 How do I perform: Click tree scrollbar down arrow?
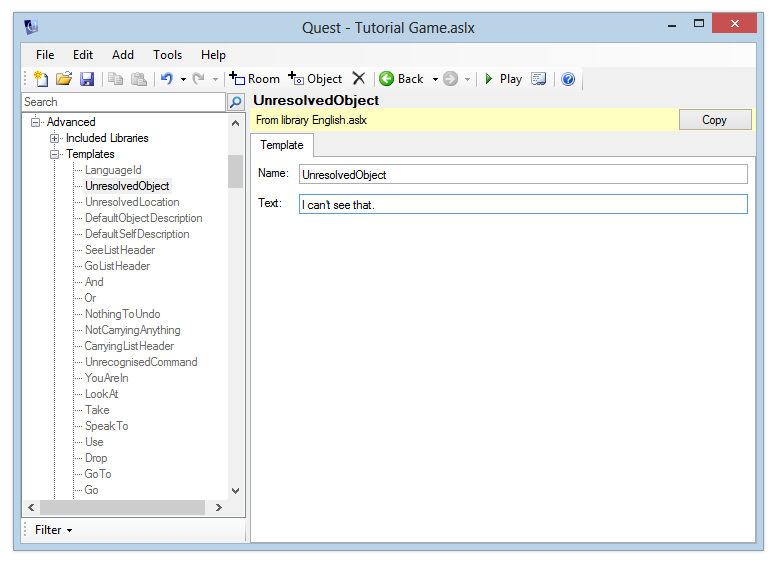click(x=236, y=491)
